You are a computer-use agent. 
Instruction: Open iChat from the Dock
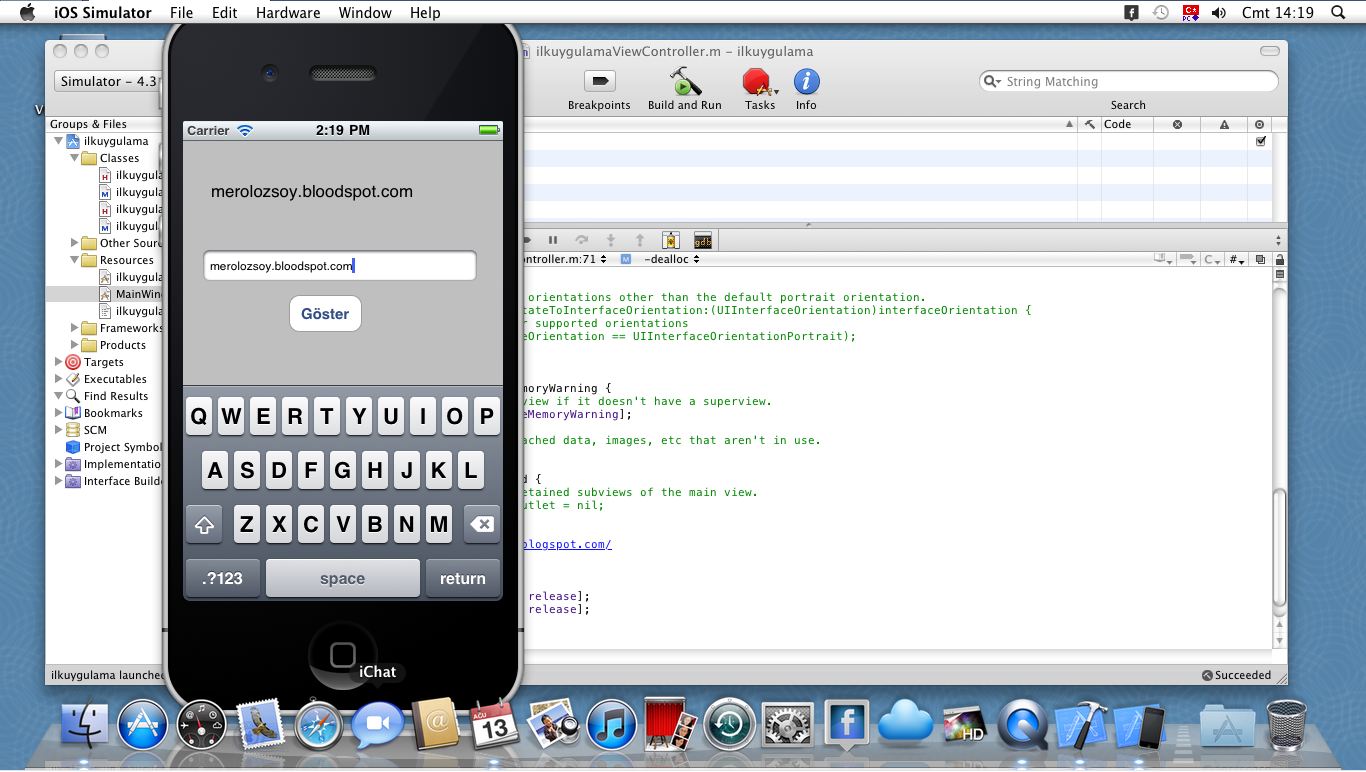[377, 724]
